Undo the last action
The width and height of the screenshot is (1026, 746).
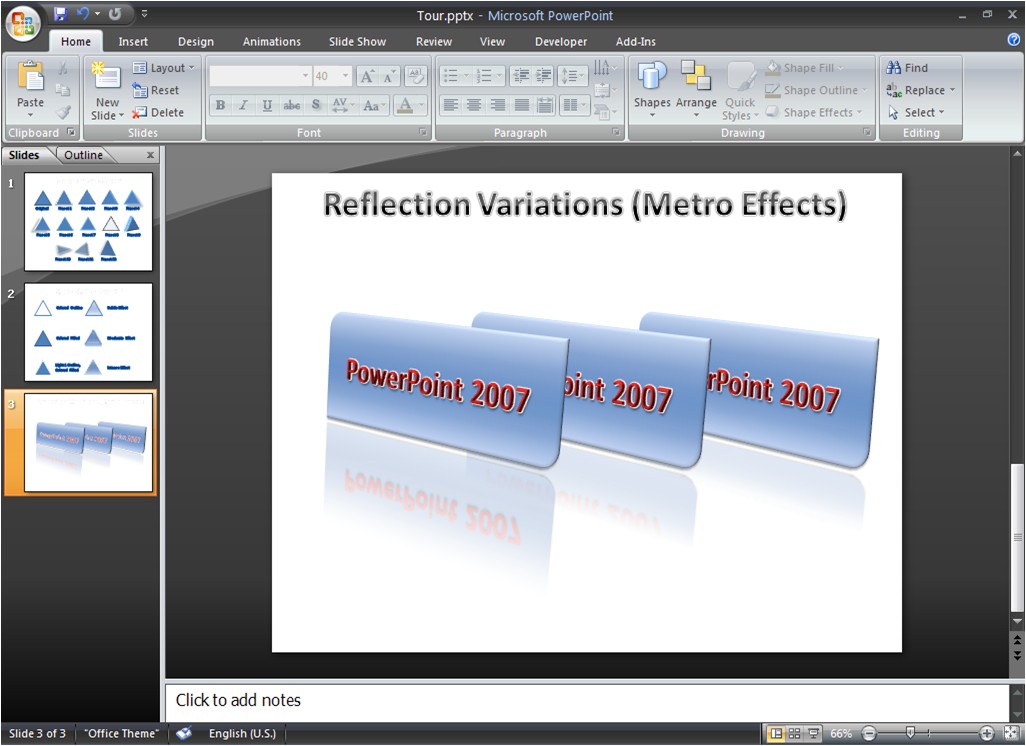point(82,14)
